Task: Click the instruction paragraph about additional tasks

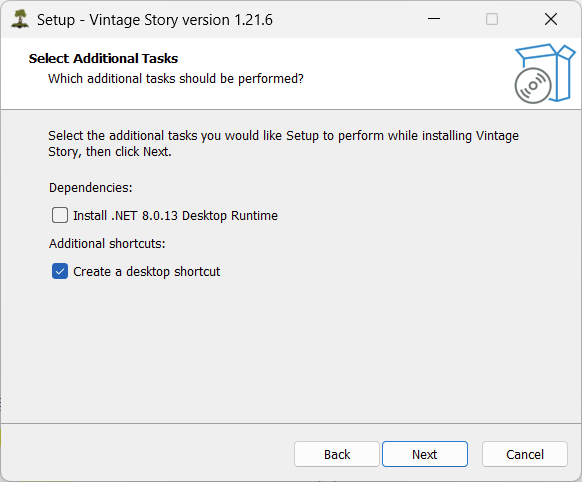Action: pos(283,144)
